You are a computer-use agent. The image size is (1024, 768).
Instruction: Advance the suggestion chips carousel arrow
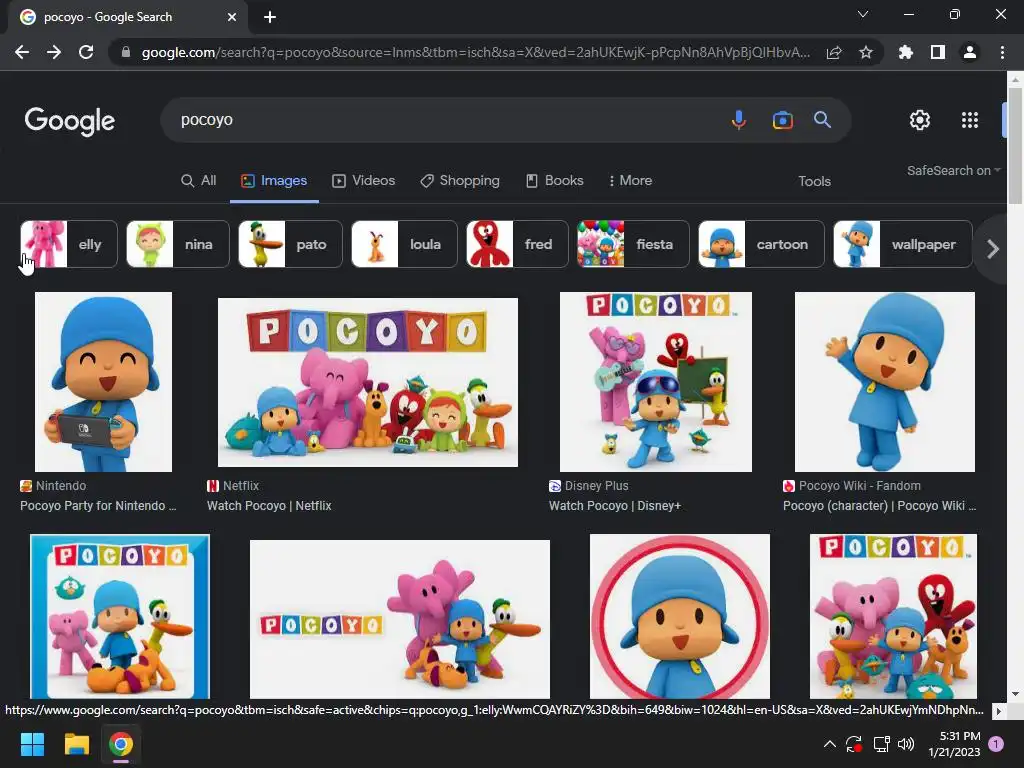[993, 249]
